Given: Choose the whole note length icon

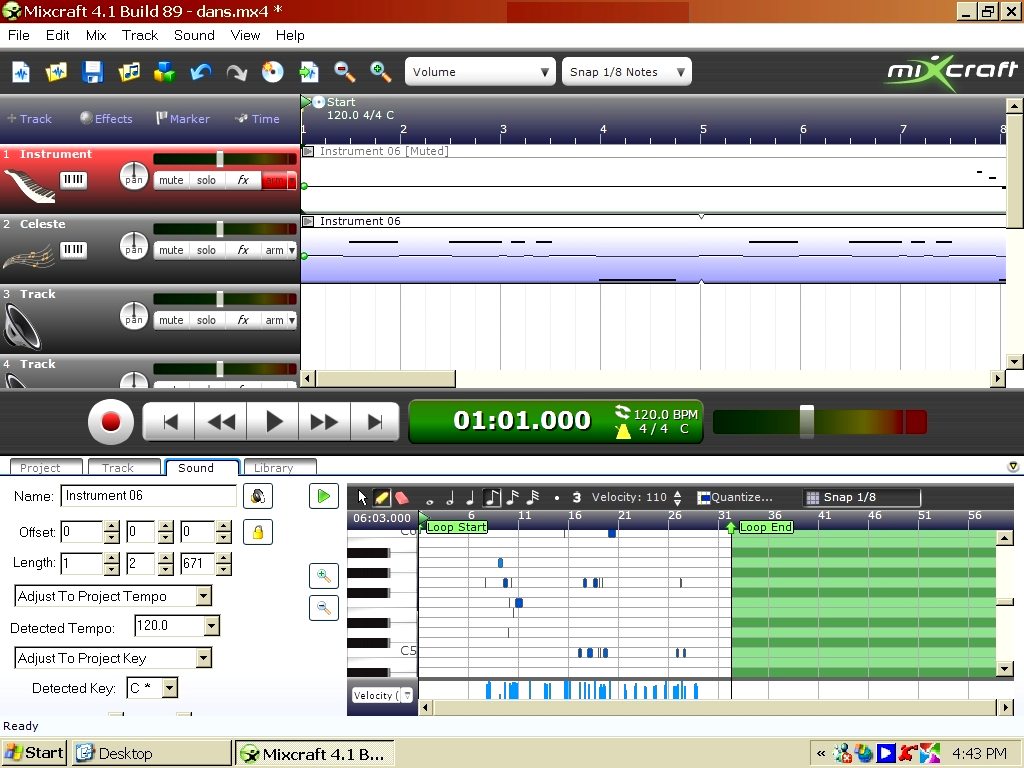Looking at the screenshot, I should pyautogui.click(x=429, y=500).
